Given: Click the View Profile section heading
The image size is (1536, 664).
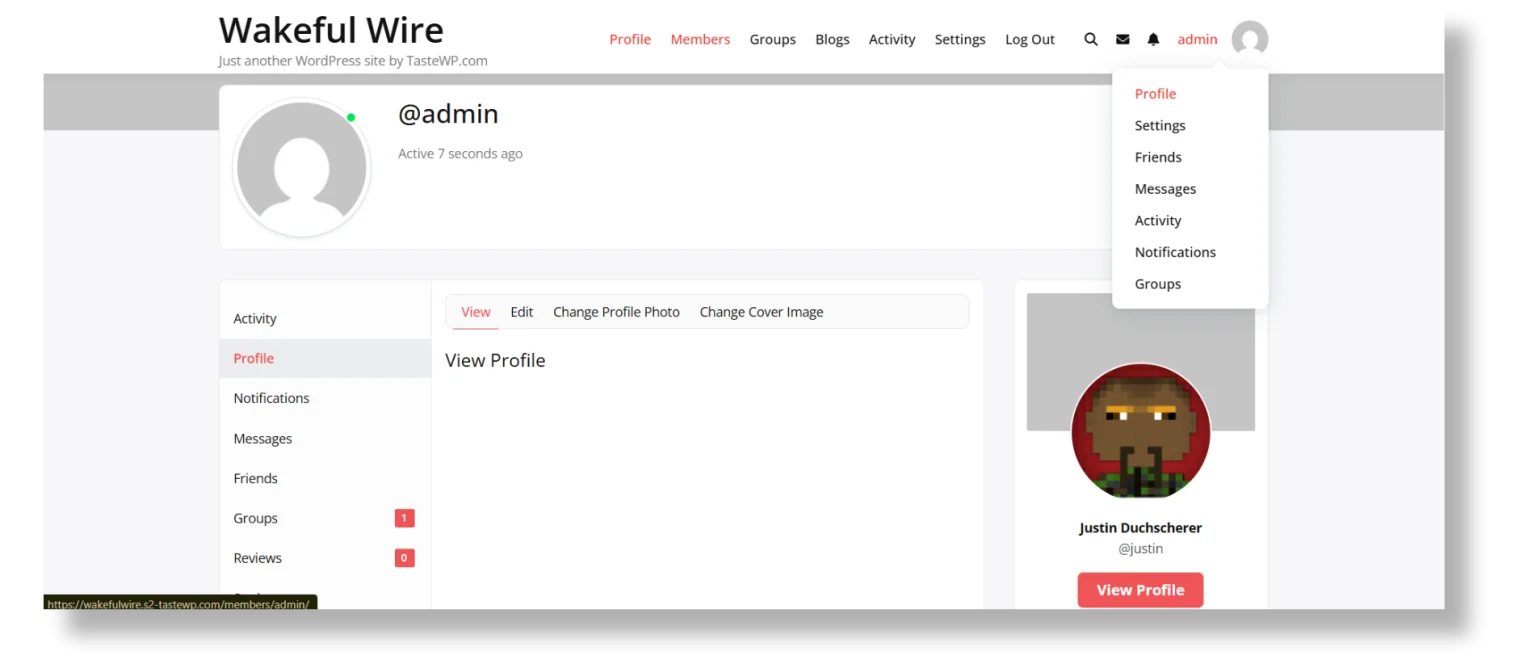Looking at the screenshot, I should [x=495, y=361].
